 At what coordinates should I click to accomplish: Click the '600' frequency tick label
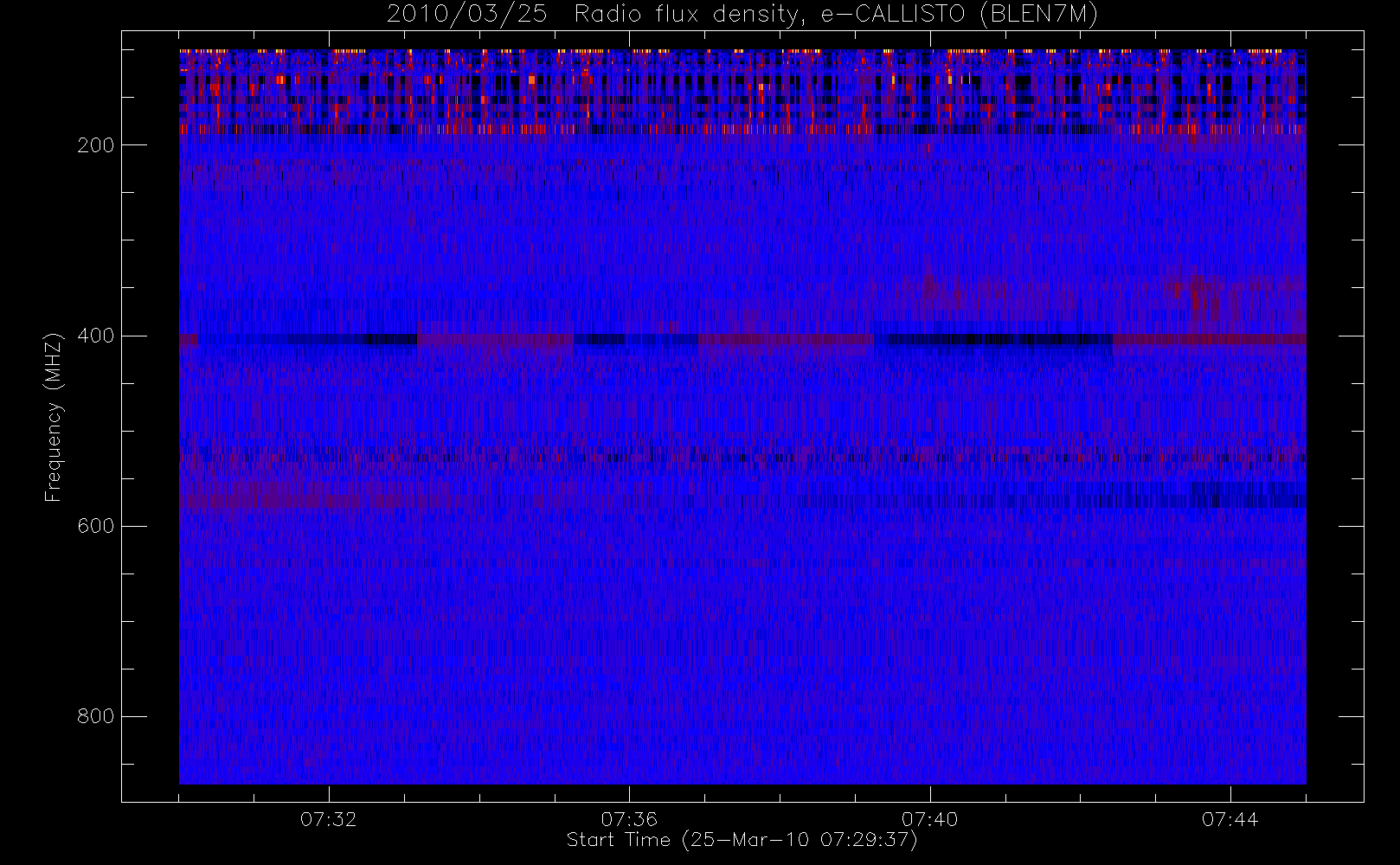click(95, 526)
